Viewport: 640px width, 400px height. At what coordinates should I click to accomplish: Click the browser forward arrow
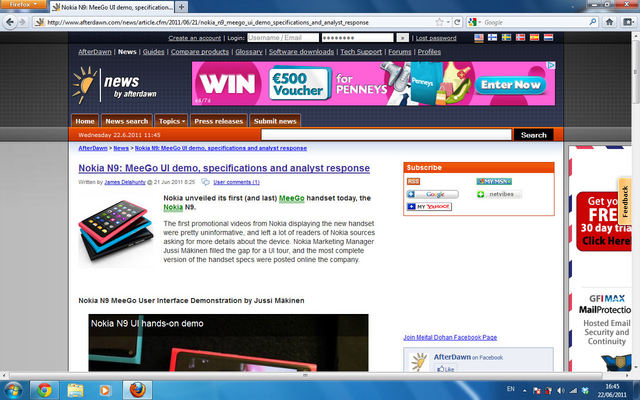[22, 22]
